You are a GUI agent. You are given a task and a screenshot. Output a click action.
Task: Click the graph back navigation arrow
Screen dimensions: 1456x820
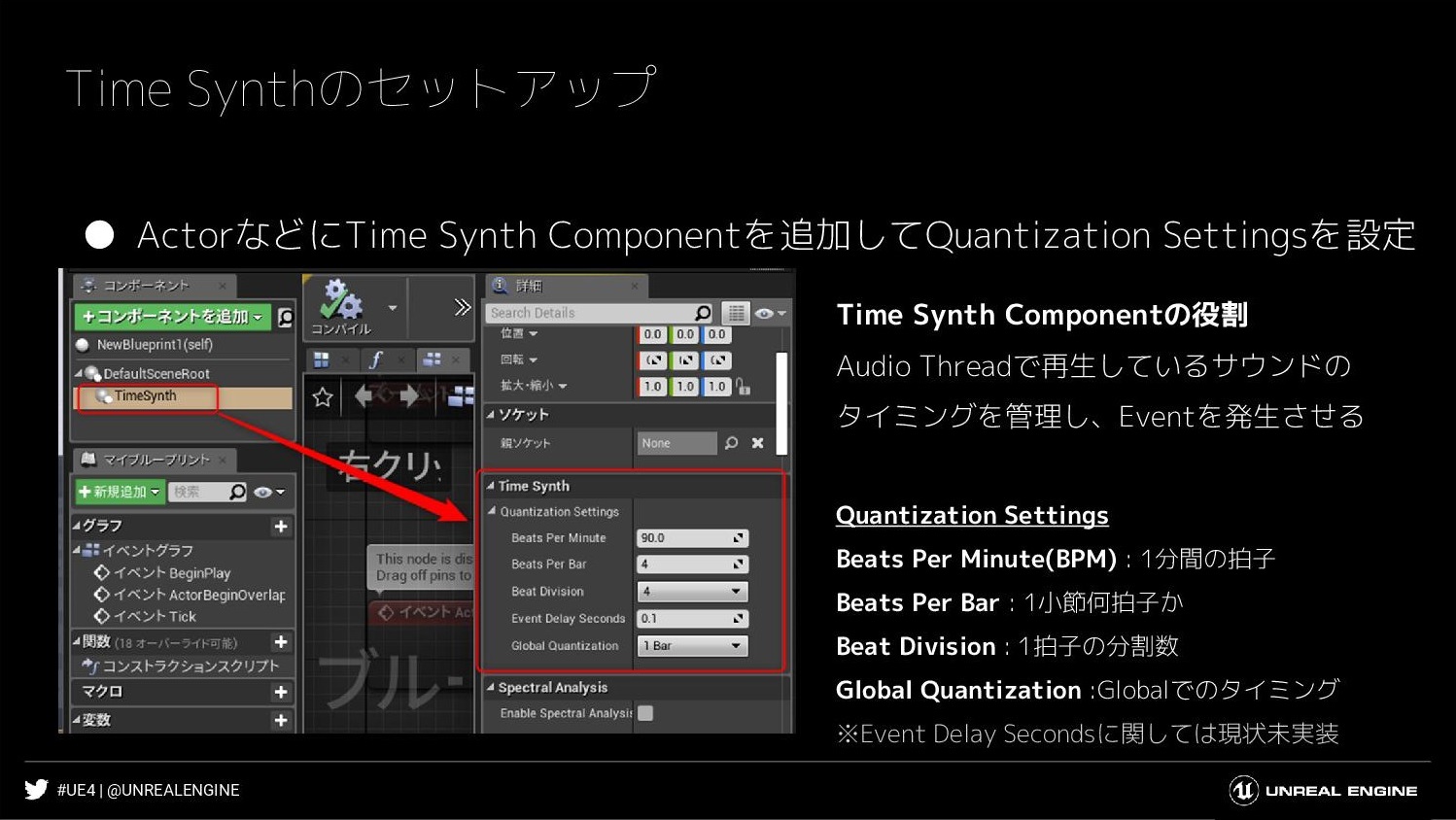[364, 395]
